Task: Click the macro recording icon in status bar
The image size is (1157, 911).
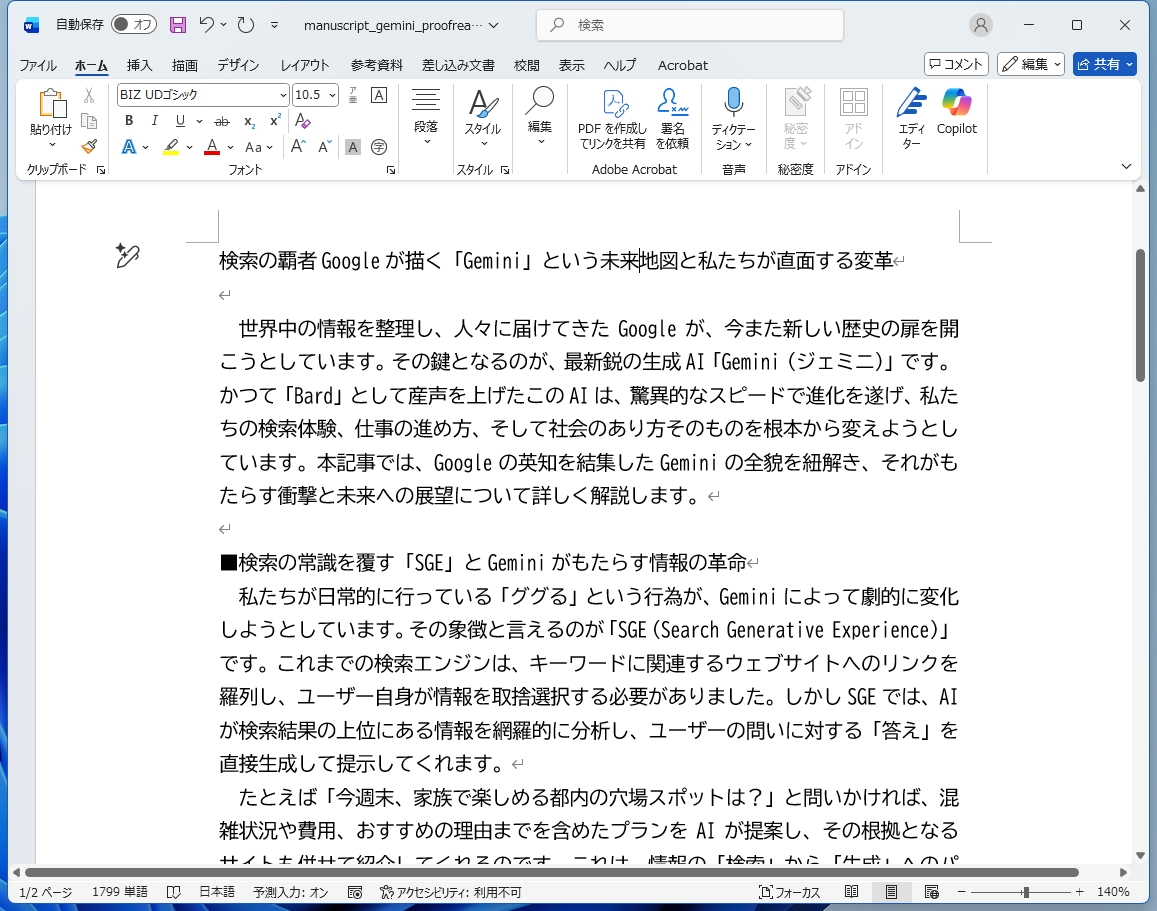Action: click(x=355, y=892)
